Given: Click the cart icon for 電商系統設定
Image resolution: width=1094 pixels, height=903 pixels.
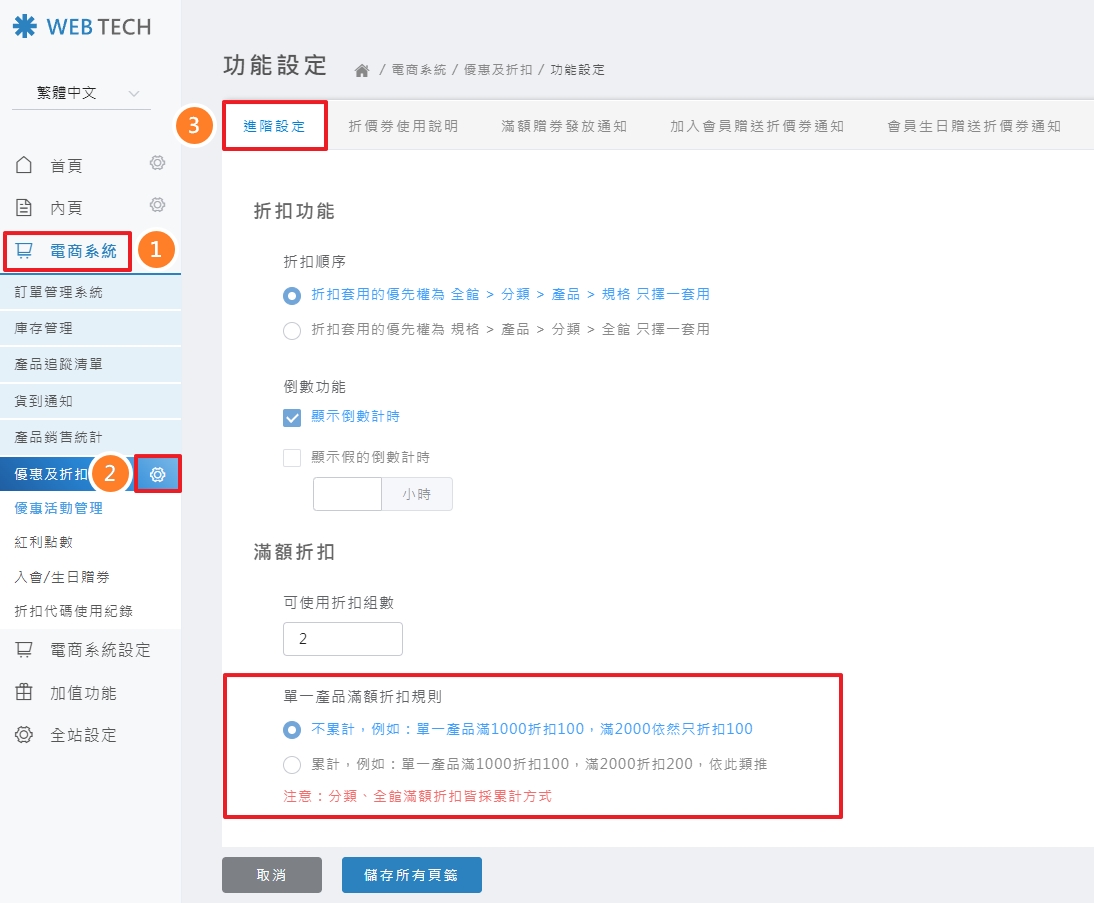Looking at the screenshot, I should point(25,650).
